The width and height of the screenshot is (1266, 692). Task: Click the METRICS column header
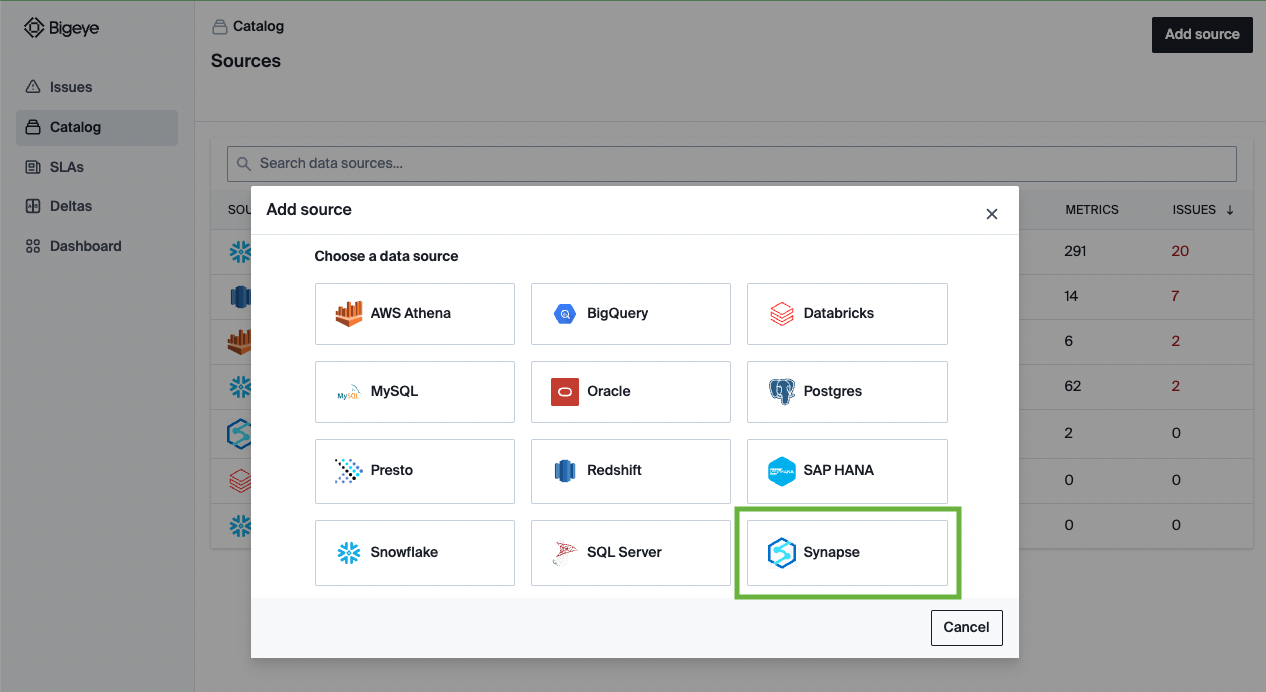1092,210
